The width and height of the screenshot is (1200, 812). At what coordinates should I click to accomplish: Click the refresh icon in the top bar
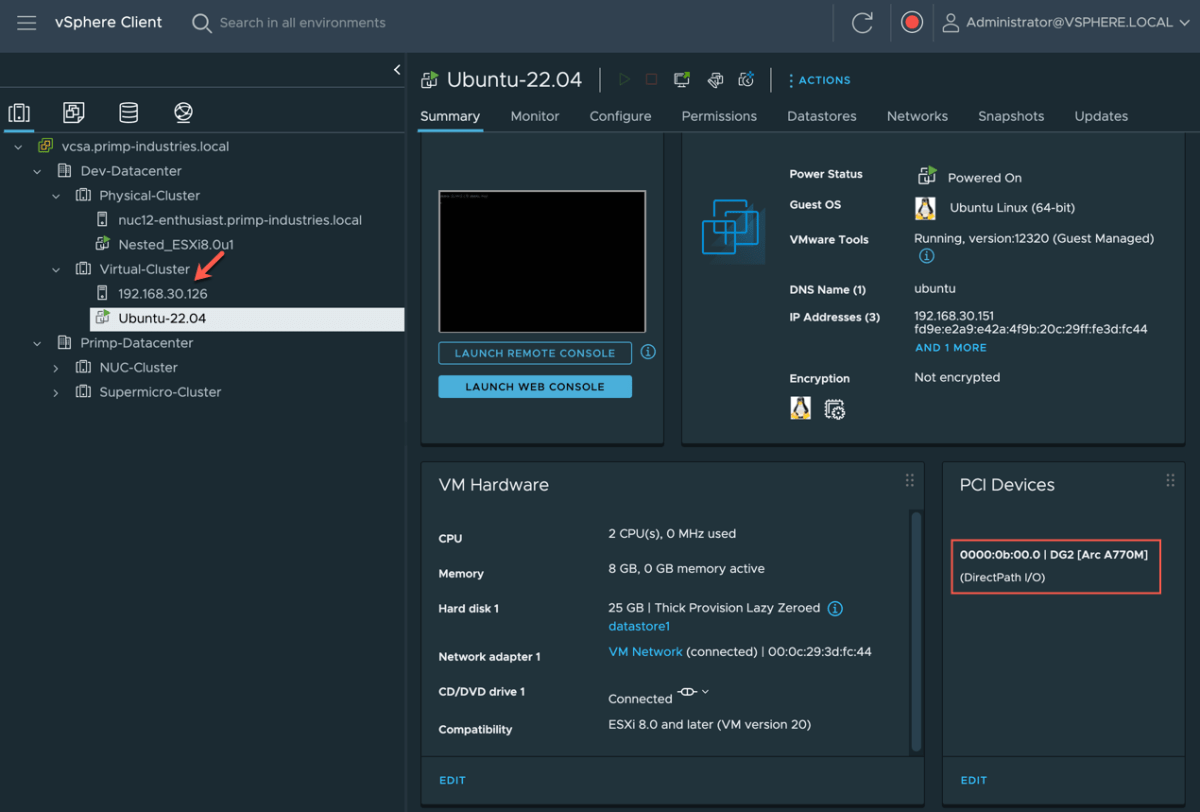pos(862,21)
